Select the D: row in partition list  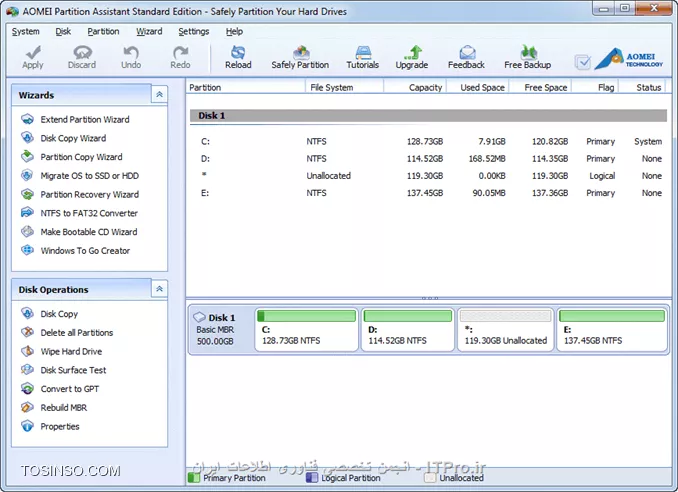(x=431, y=159)
